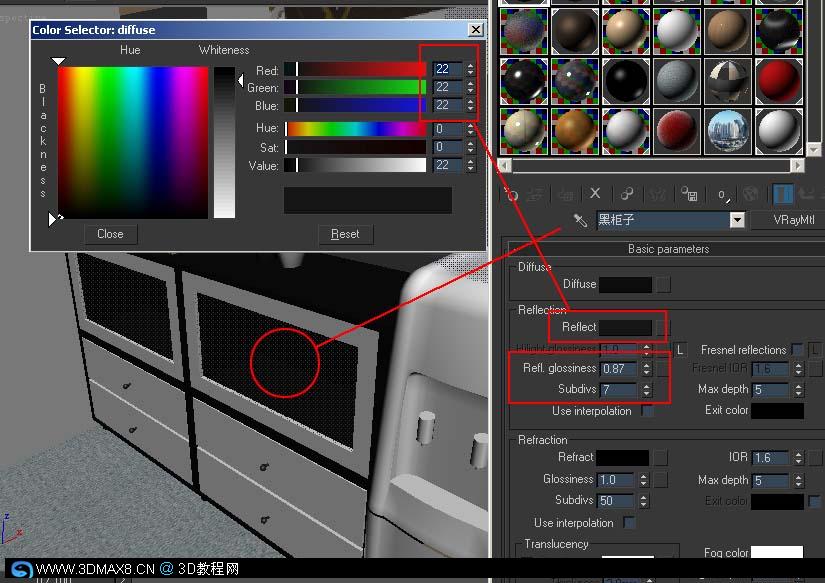Click on the vertical Whiteness slider
This screenshot has width=825, height=583.
tap(224, 142)
